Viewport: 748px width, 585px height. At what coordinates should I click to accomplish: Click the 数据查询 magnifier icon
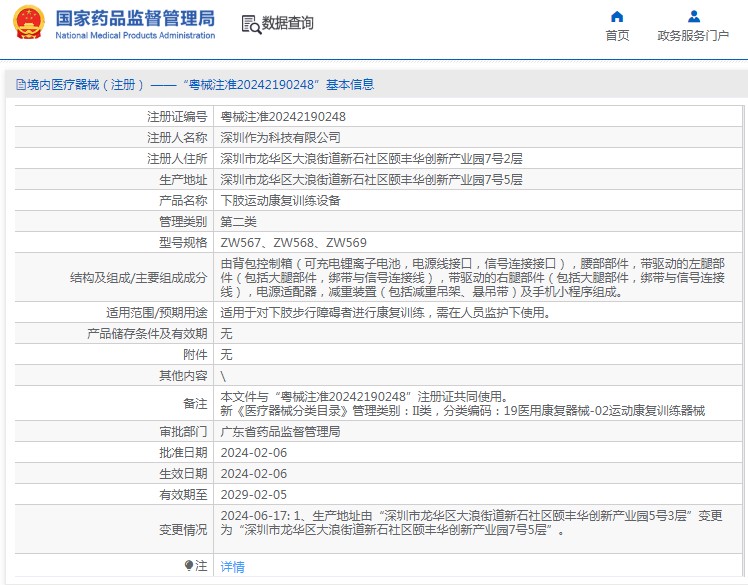coord(250,23)
